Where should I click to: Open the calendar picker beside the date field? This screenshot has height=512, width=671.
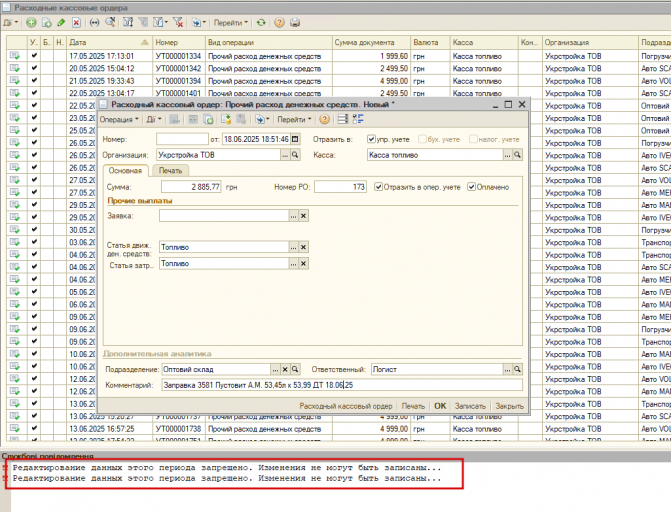click(295, 139)
